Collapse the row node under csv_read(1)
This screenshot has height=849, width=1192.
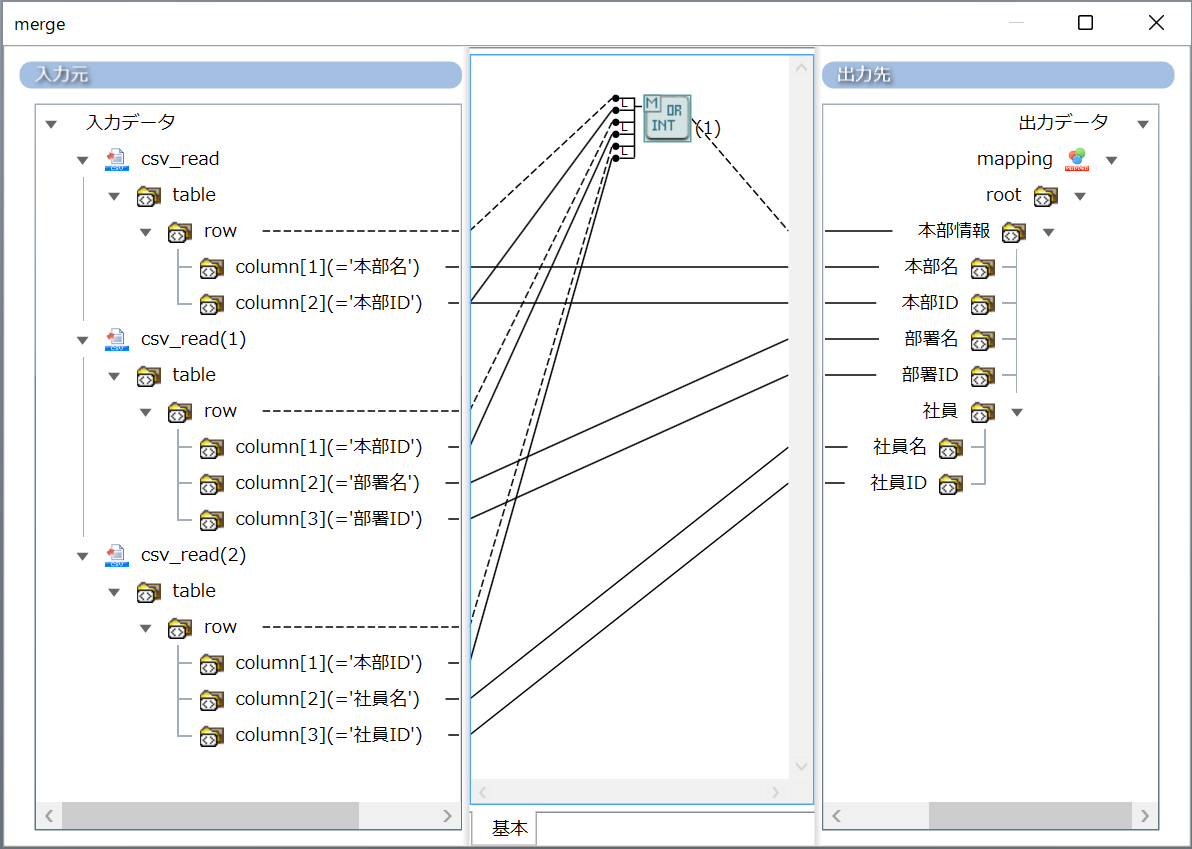pos(146,413)
